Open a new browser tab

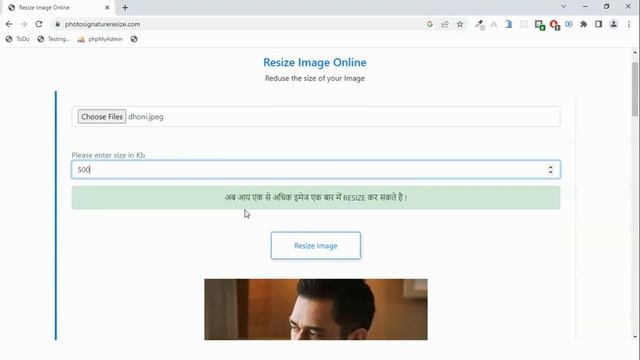(x=125, y=7)
